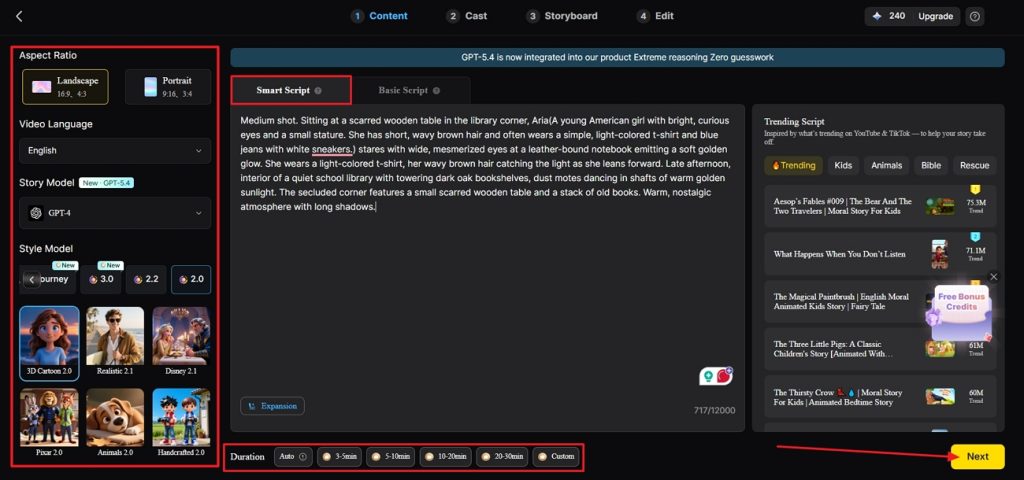1024x480 pixels.
Task: Click the yellow Next button
Action: (x=977, y=456)
